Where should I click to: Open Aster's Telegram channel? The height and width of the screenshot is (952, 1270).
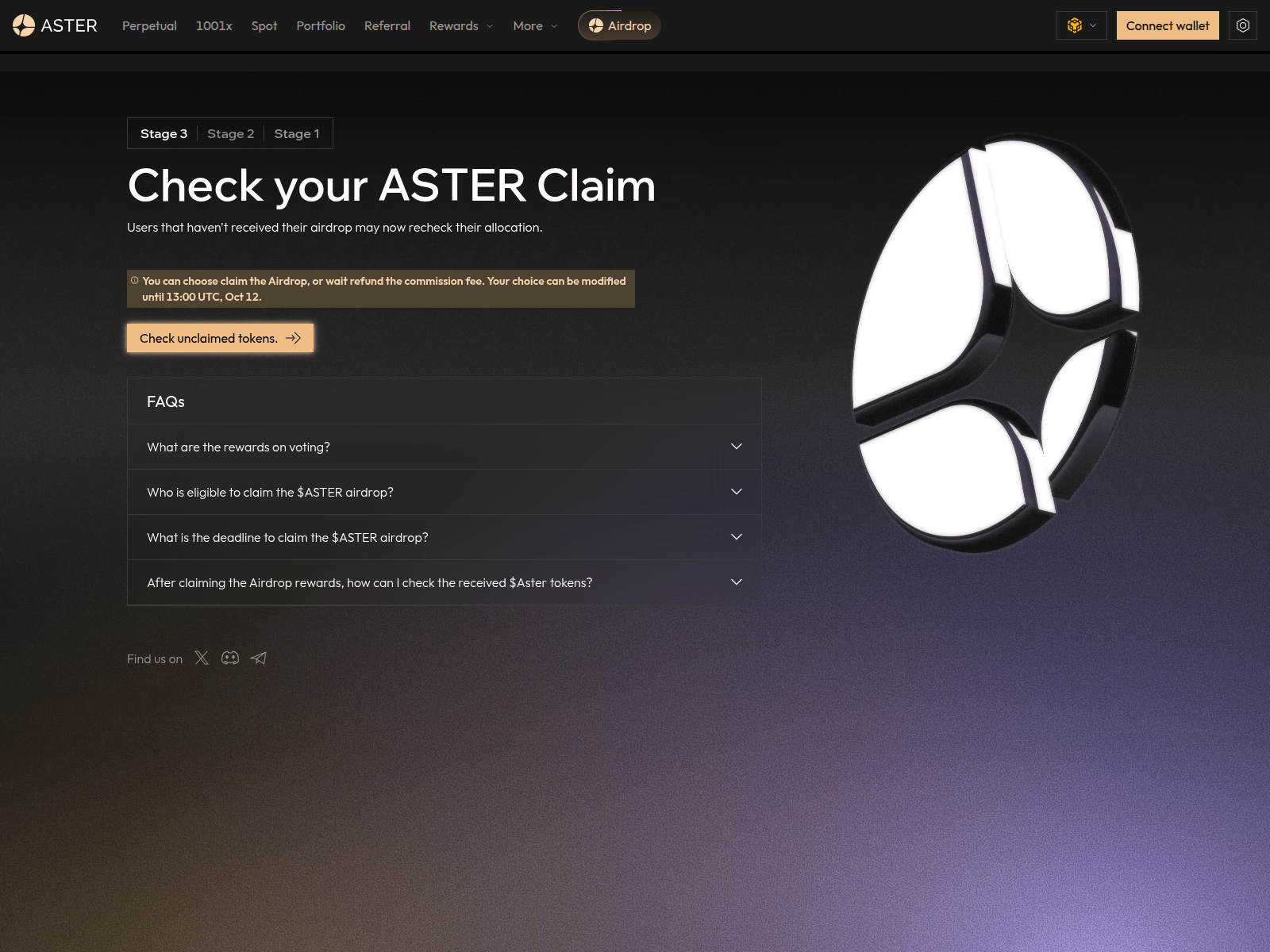pyautogui.click(x=258, y=658)
